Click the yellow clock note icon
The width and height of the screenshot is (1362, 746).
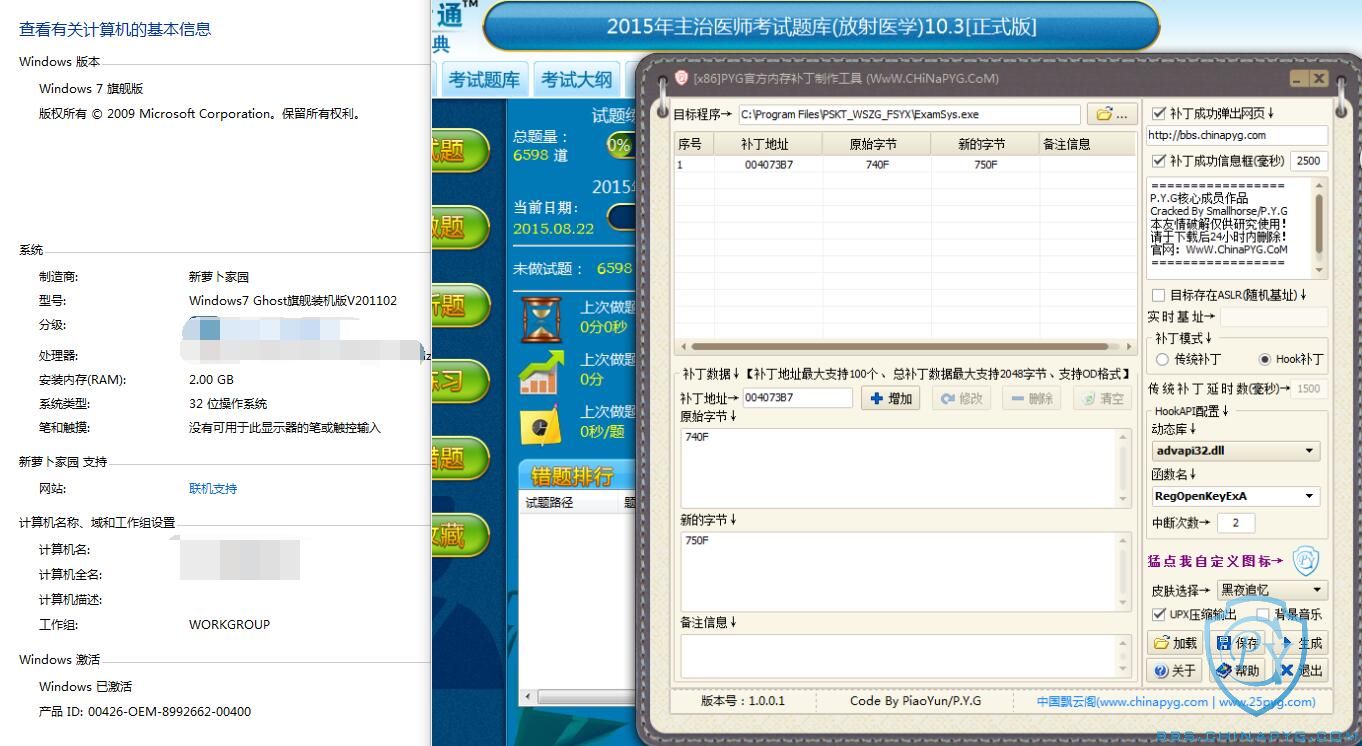tap(541, 427)
